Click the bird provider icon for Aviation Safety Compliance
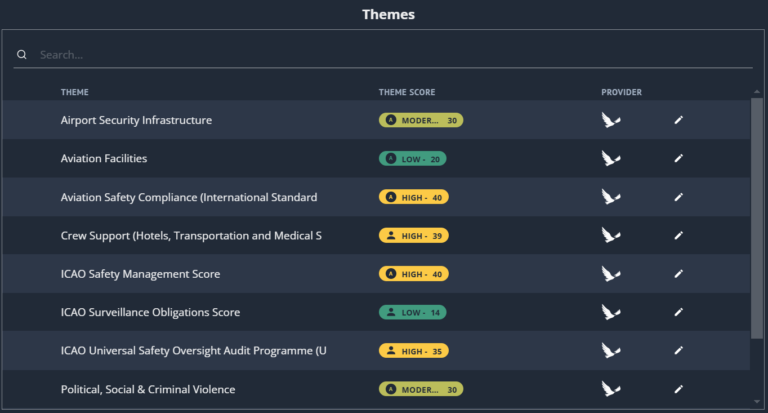 click(611, 197)
